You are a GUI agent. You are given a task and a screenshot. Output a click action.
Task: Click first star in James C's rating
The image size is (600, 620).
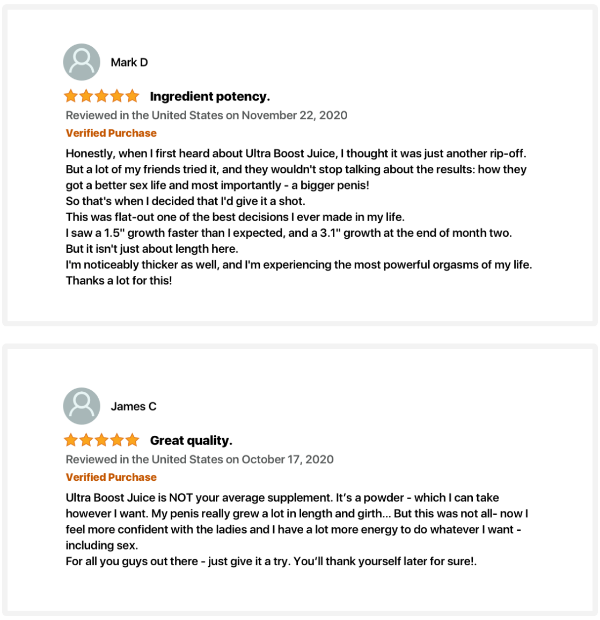click(x=71, y=440)
